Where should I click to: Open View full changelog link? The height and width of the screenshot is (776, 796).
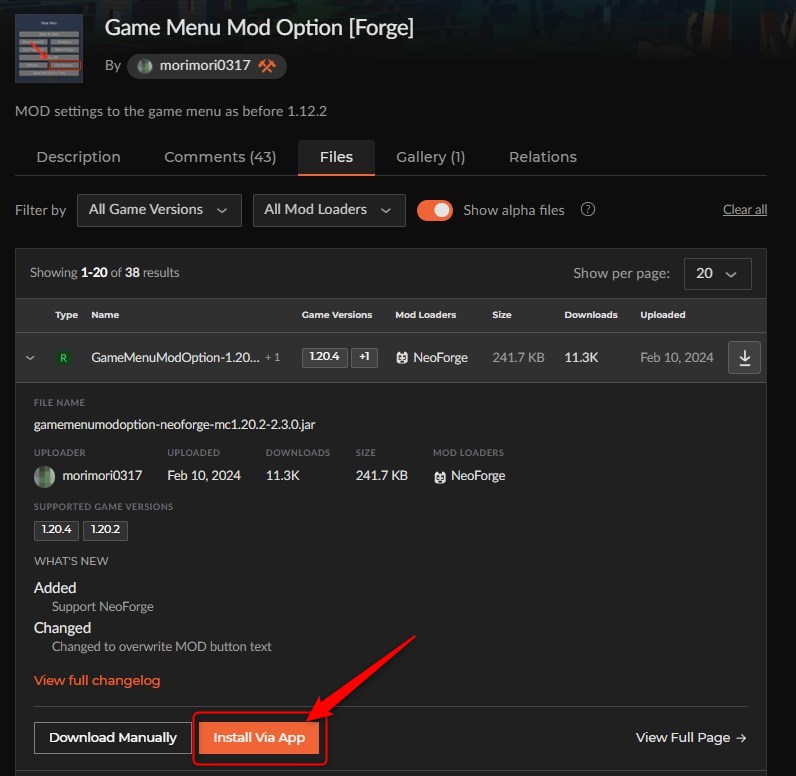point(97,680)
